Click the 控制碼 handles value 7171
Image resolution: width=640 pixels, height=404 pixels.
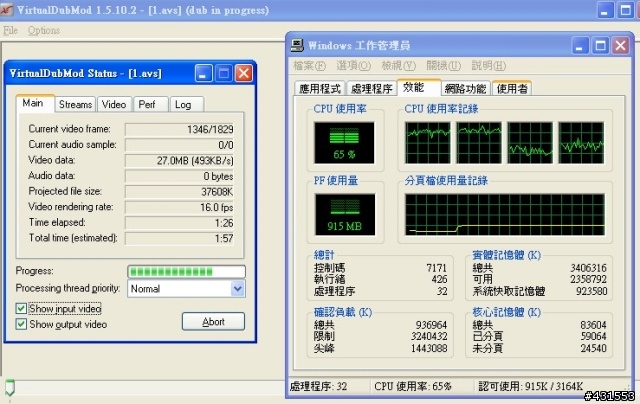point(436,268)
